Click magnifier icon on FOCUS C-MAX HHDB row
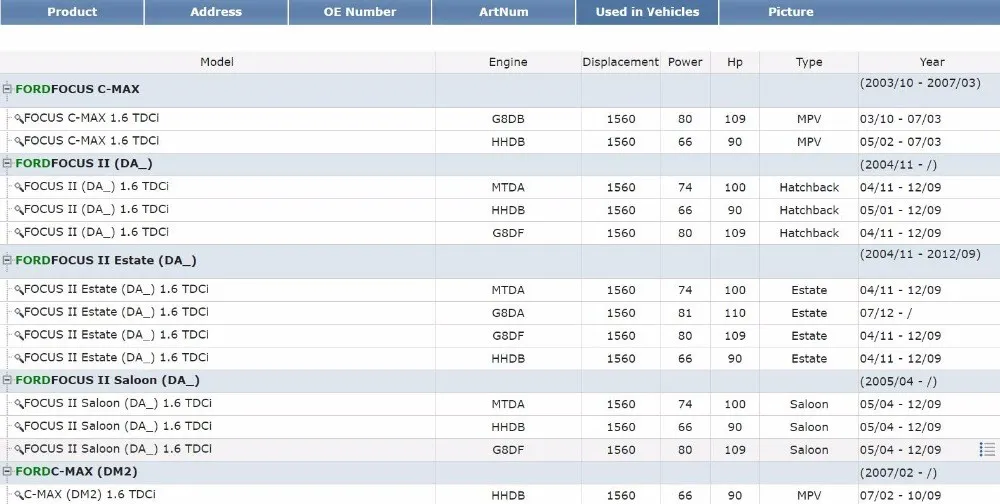The width and height of the screenshot is (1000, 504). coord(19,142)
